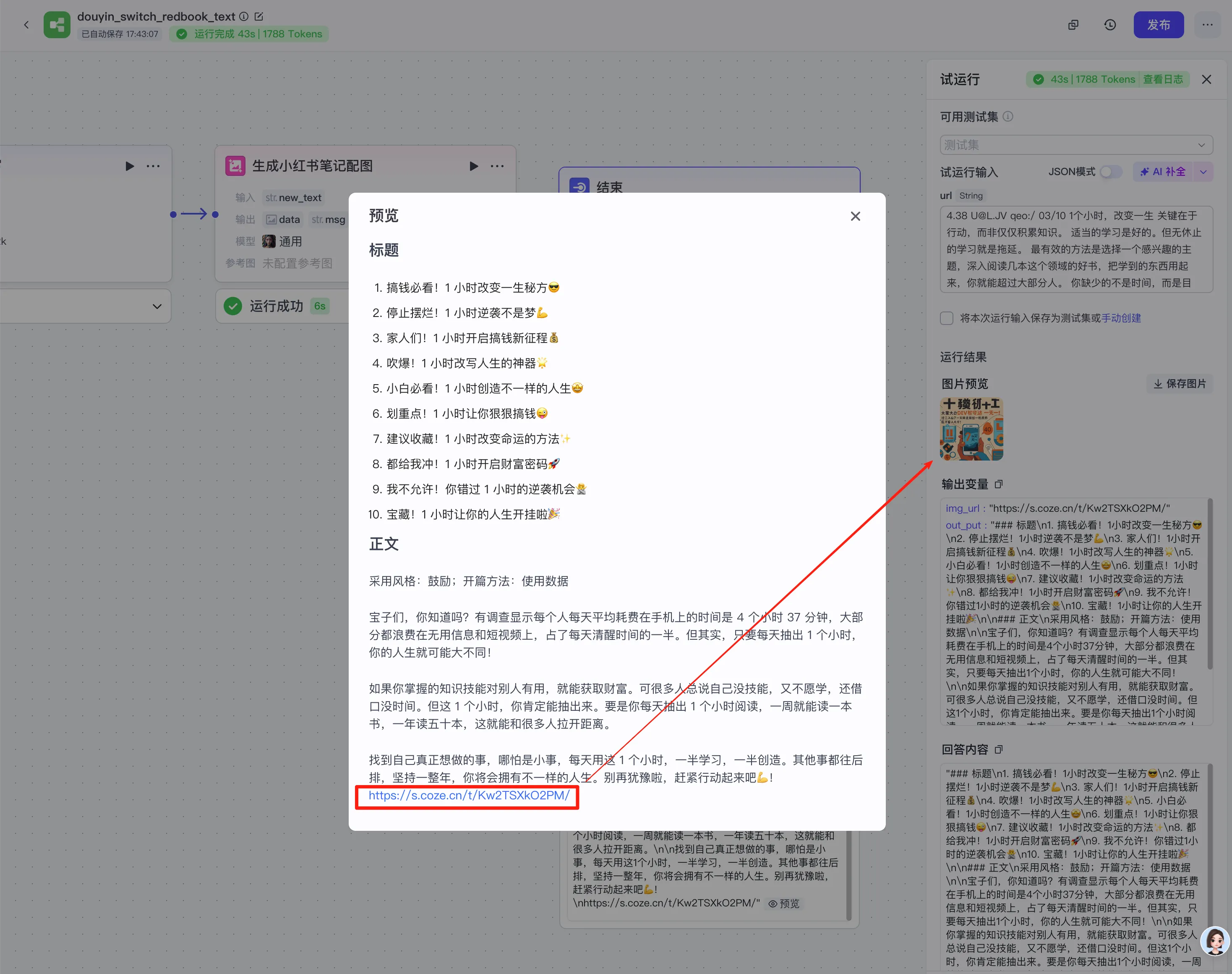Run the 生成小红书笔记配图 node with play icon
This screenshot has height=974, width=1232.
tap(473, 166)
